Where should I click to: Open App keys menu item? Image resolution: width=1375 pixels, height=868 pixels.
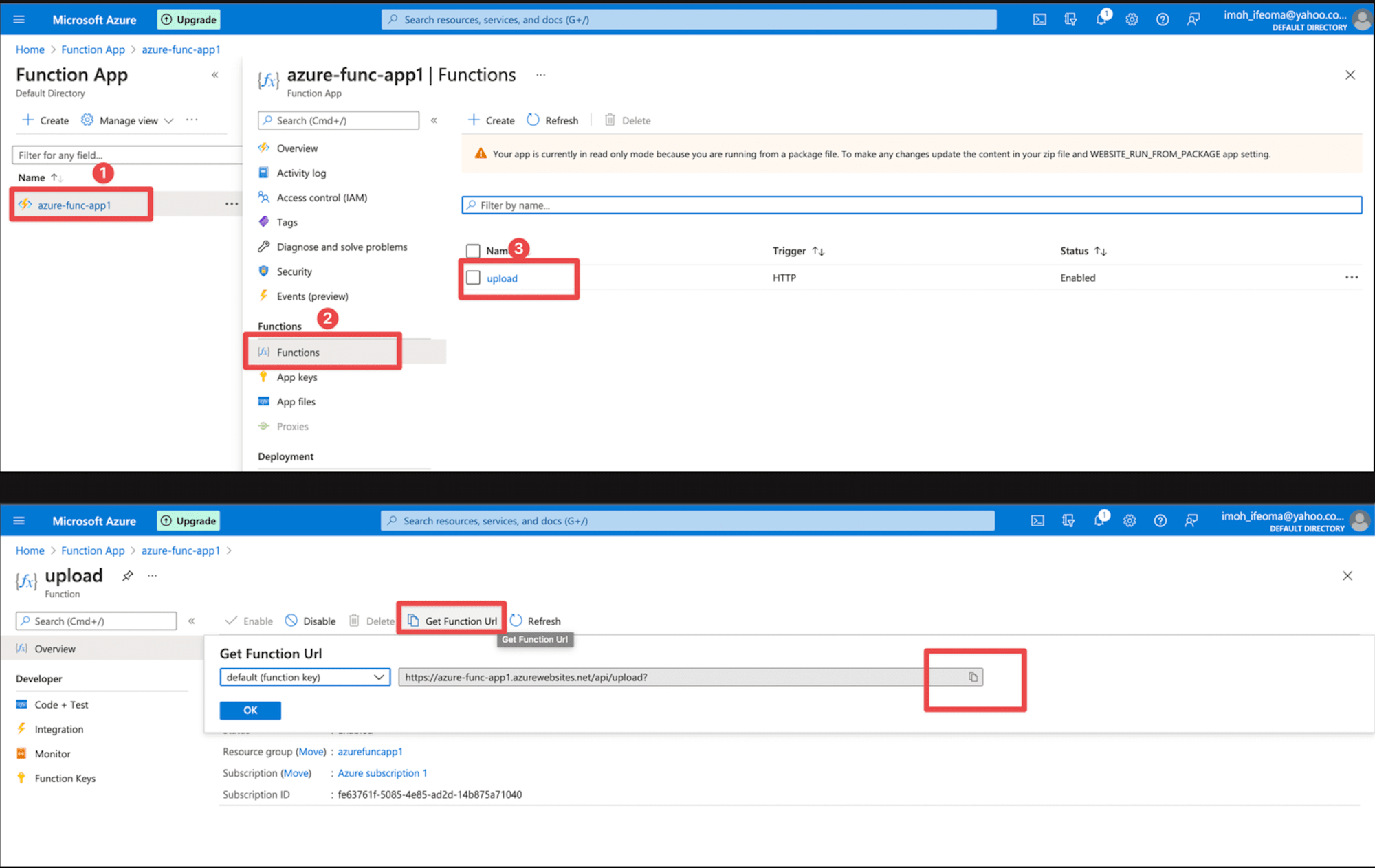pos(297,377)
